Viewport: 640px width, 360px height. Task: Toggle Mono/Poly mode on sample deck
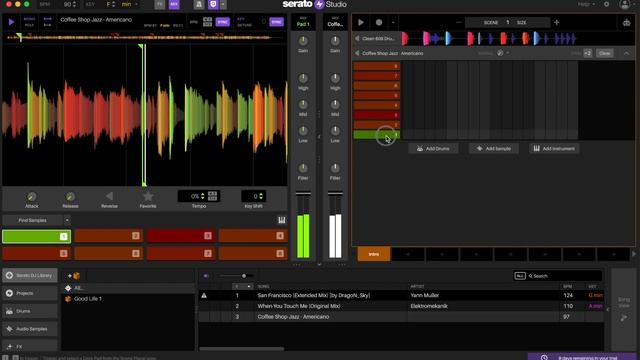[29, 22]
